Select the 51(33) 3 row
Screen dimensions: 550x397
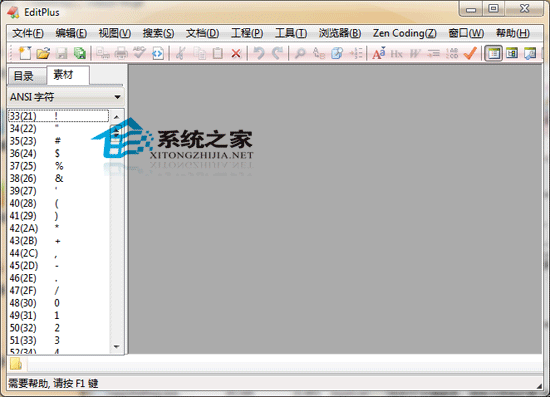tap(58, 341)
